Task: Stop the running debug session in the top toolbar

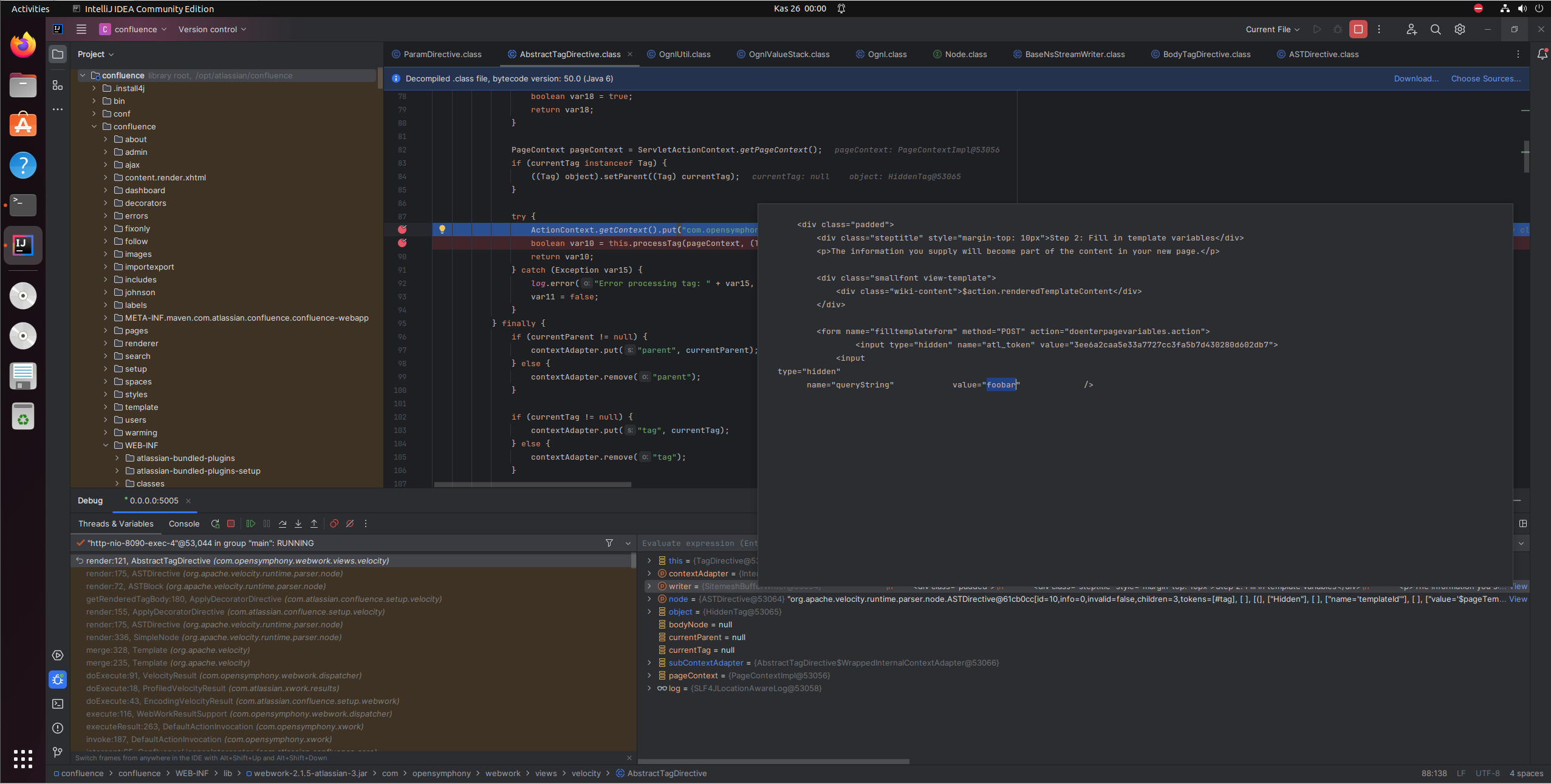Action: [1358, 29]
